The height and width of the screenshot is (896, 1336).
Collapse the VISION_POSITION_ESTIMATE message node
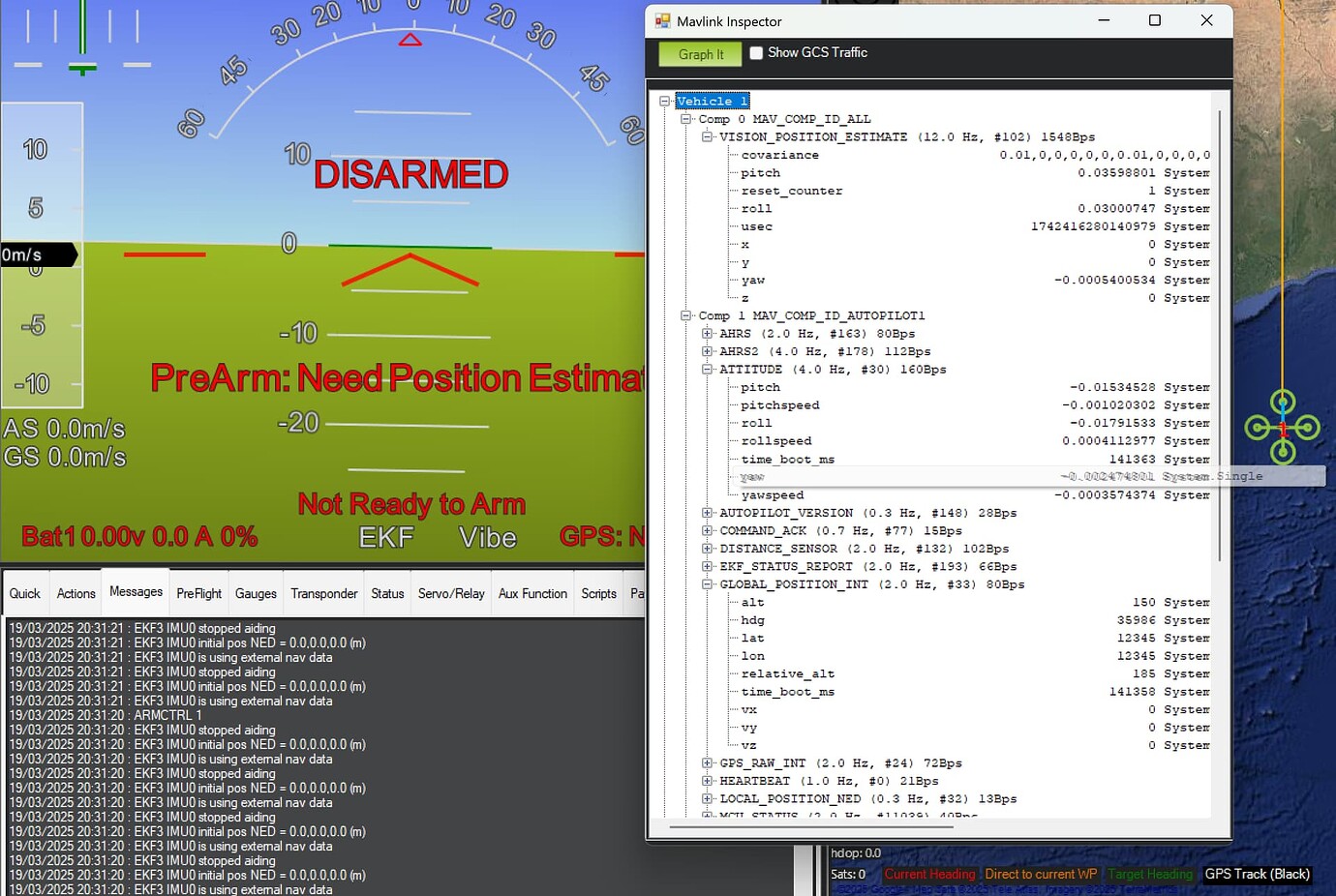(706, 136)
